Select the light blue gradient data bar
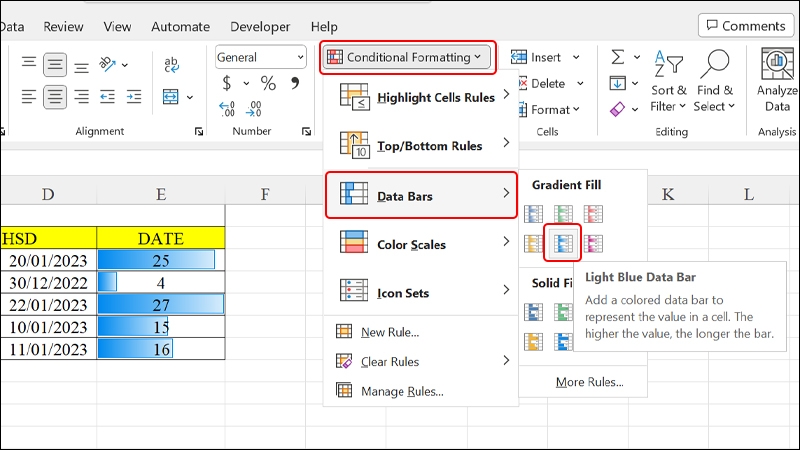This screenshot has height=450, width=800. 563,243
